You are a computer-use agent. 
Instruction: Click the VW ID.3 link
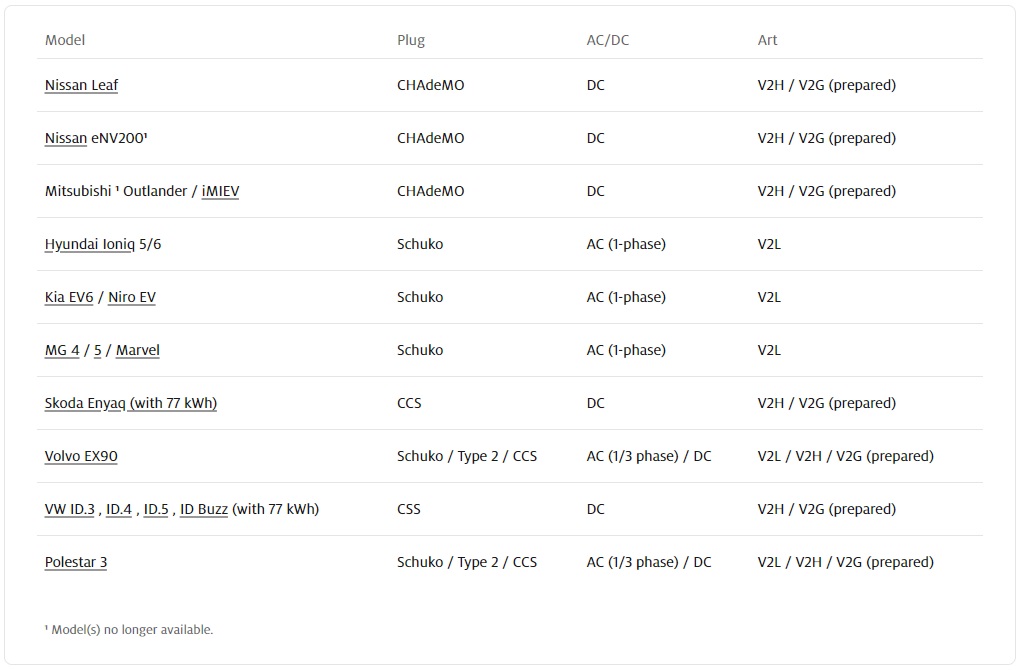[x=70, y=509]
